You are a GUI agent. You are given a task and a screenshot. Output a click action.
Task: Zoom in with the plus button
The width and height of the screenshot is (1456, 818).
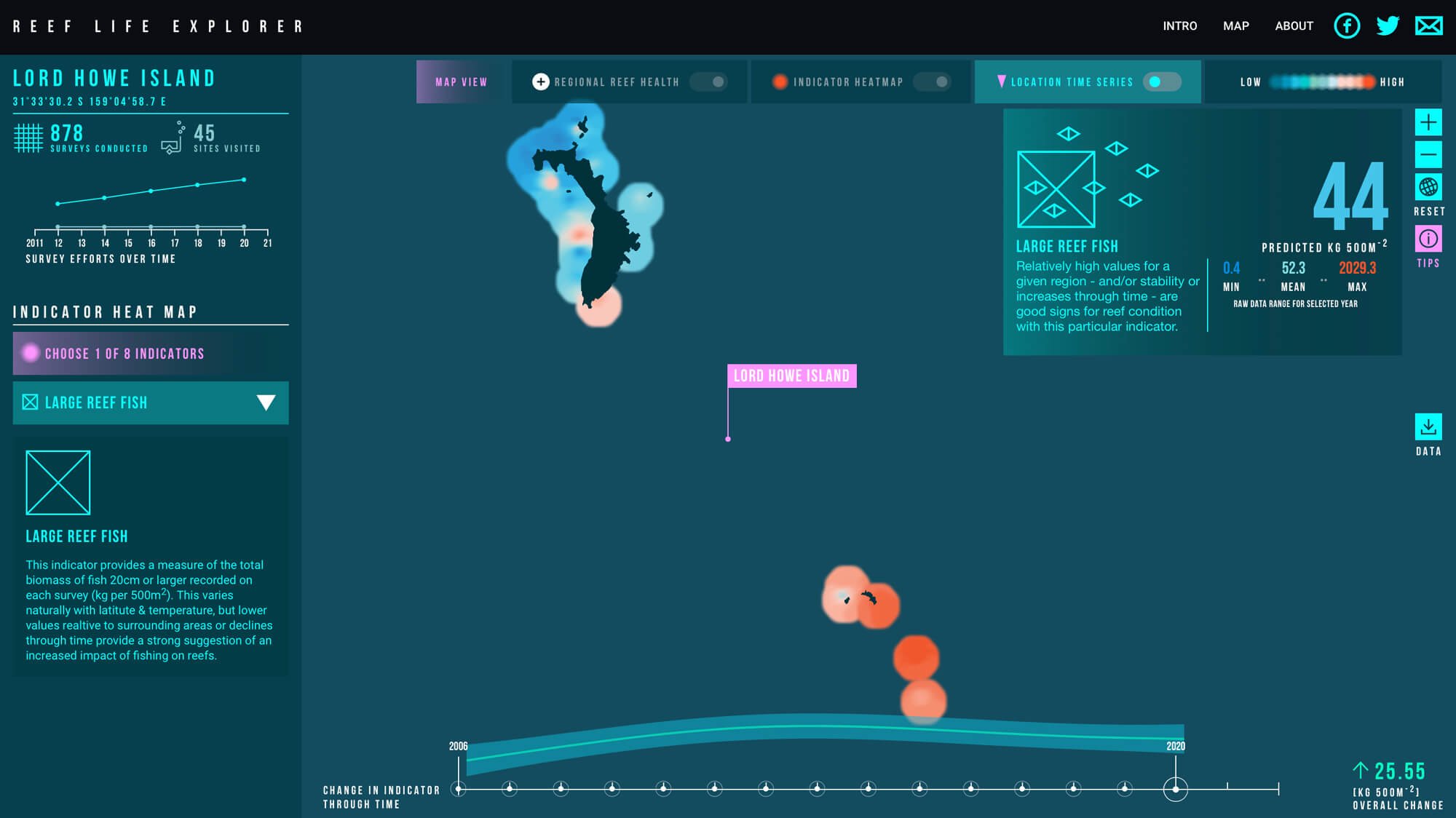pyautogui.click(x=1428, y=122)
